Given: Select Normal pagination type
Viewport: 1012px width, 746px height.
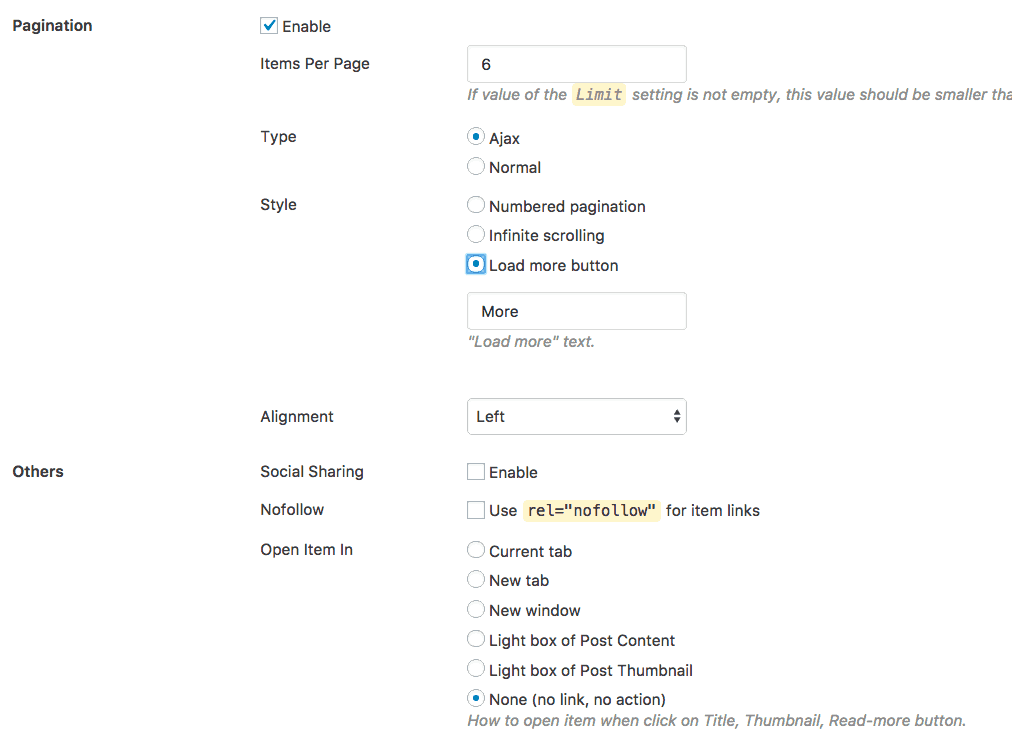Looking at the screenshot, I should point(476,166).
